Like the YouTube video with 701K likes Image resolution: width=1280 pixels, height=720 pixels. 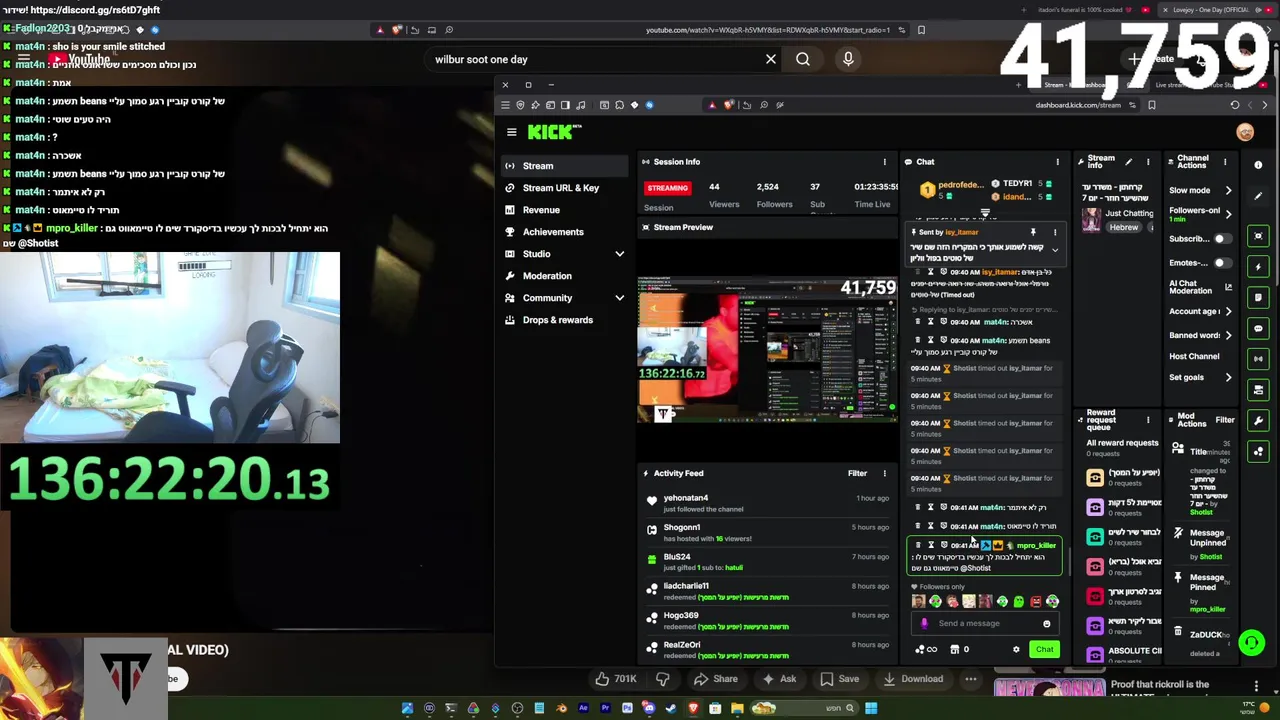(615, 679)
